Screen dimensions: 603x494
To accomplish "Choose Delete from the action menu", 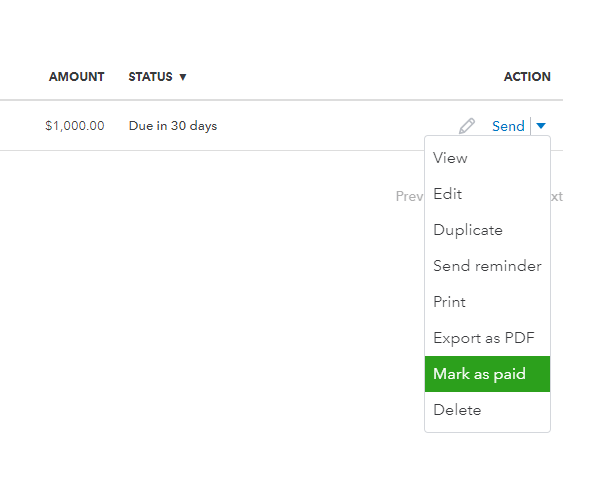I will point(457,410).
